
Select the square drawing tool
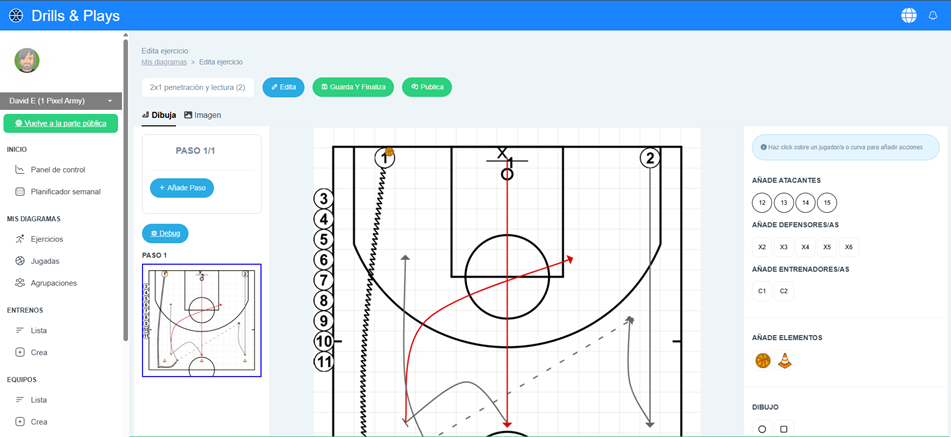click(x=784, y=429)
